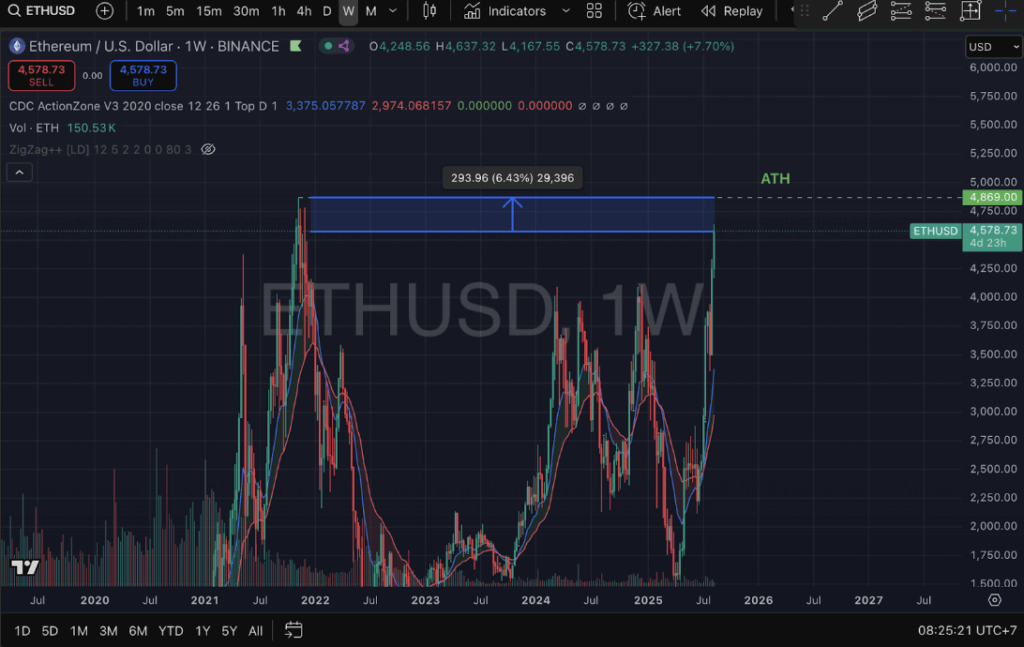
Task: Click the 4,869.00 ATH price label
Action: pos(990,197)
